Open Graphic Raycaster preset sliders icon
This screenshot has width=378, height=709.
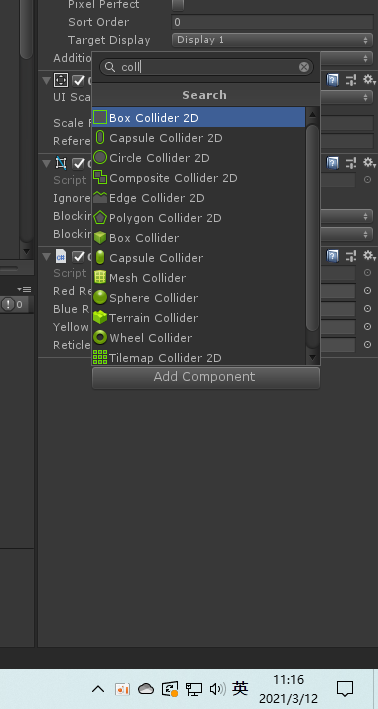click(351, 163)
